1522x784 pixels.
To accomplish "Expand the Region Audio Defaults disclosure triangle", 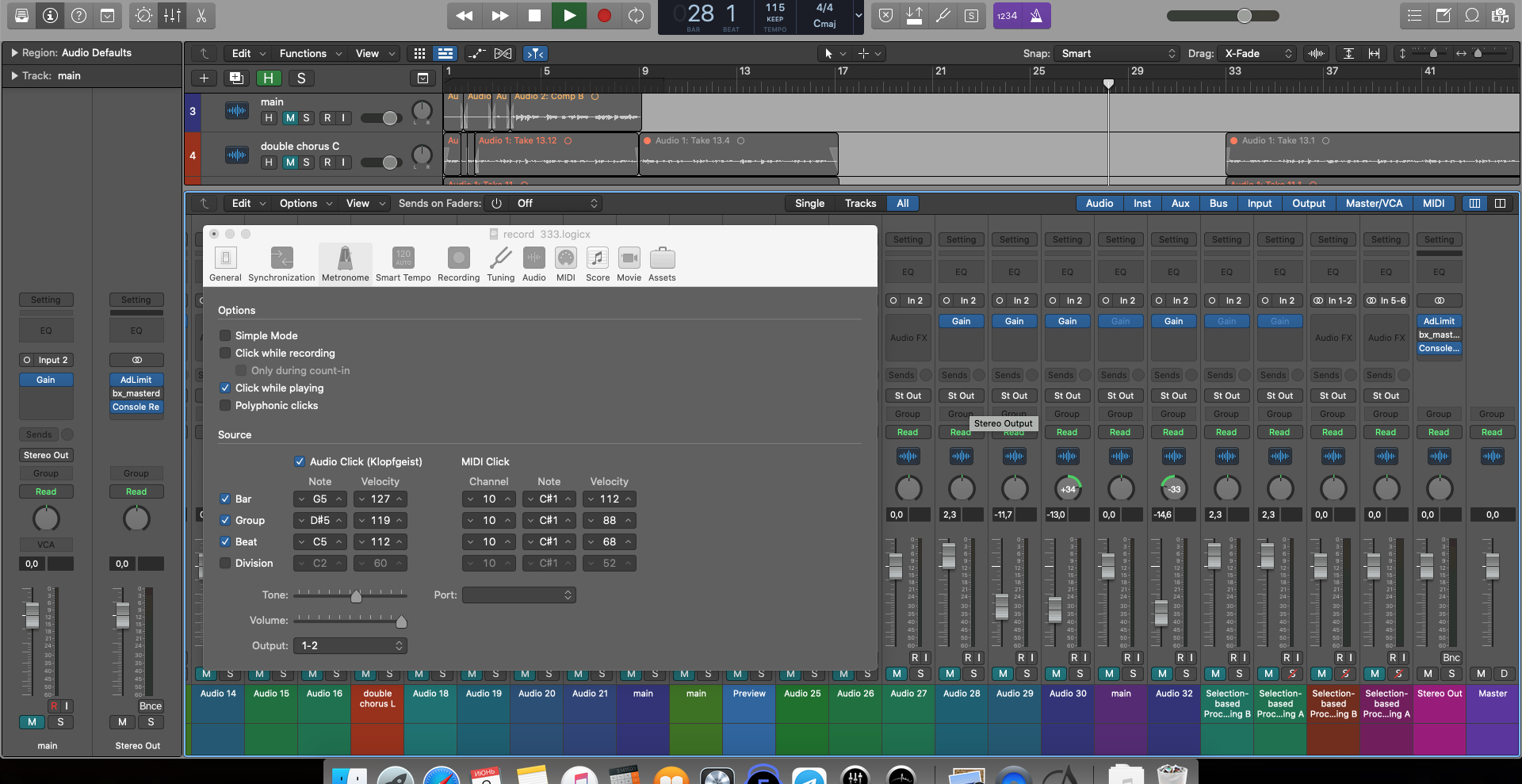I will click(14, 53).
